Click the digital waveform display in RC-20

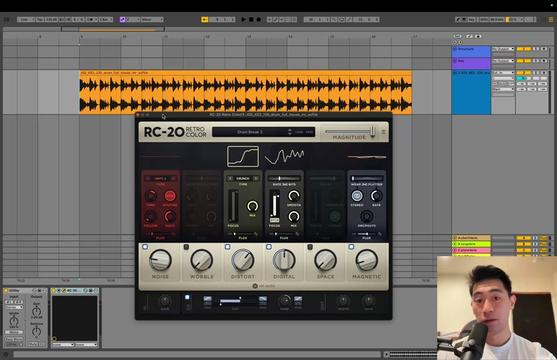tap(284, 156)
